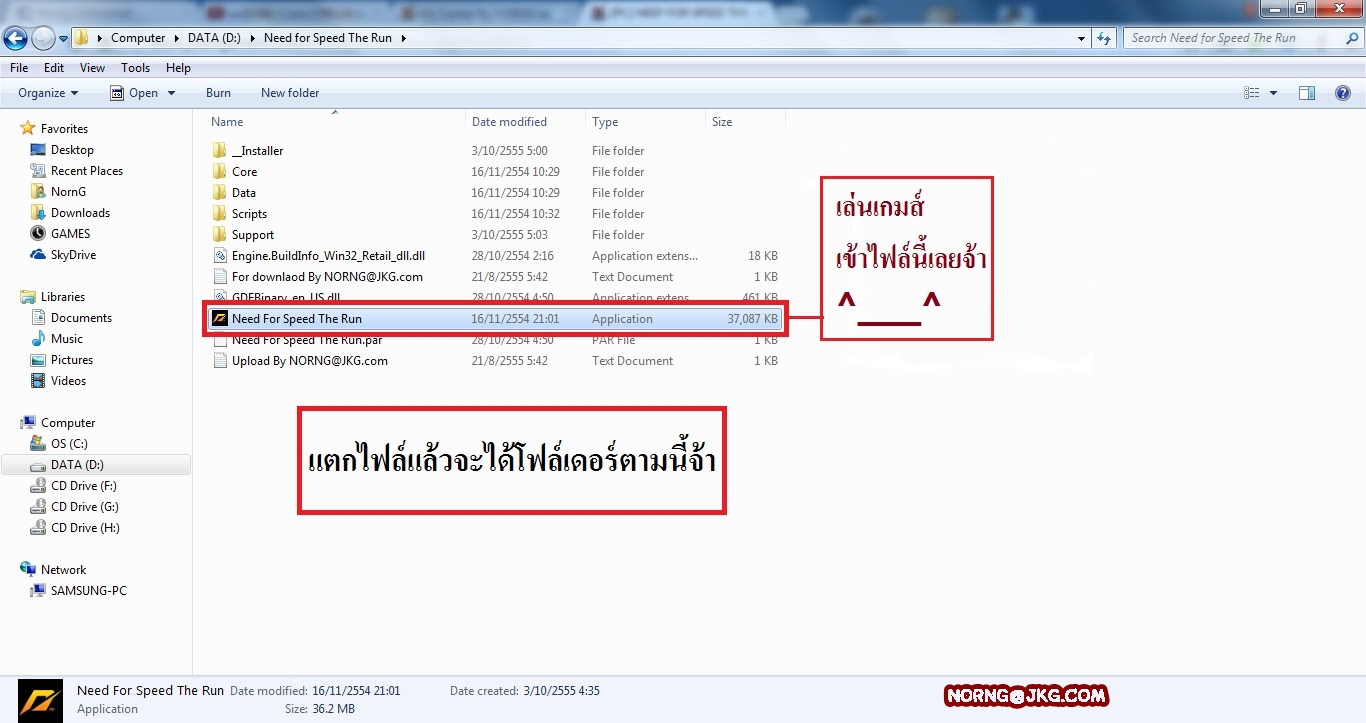Click the GAMES icon in Favorites
The height and width of the screenshot is (723, 1366).
[38, 234]
